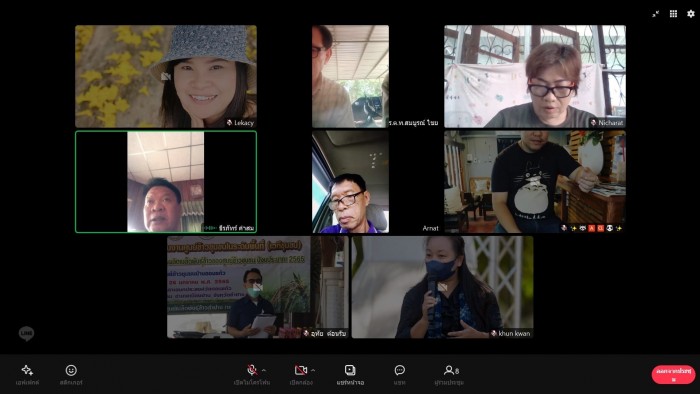700x394 pixels.
Task: Select khun kwan's video tile
Action: [x=442, y=287]
